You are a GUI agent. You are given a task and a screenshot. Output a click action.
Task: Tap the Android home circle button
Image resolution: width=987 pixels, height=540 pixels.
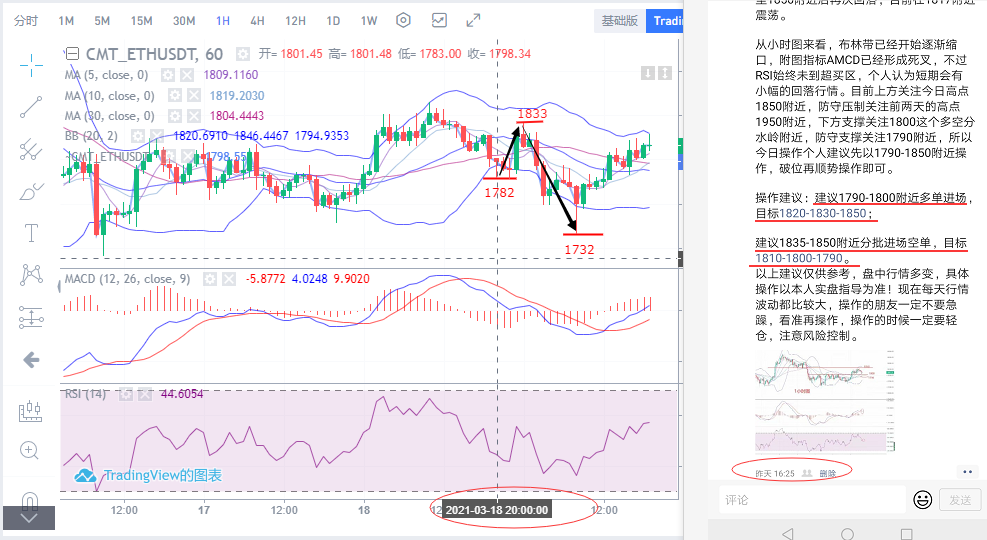coord(847,534)
